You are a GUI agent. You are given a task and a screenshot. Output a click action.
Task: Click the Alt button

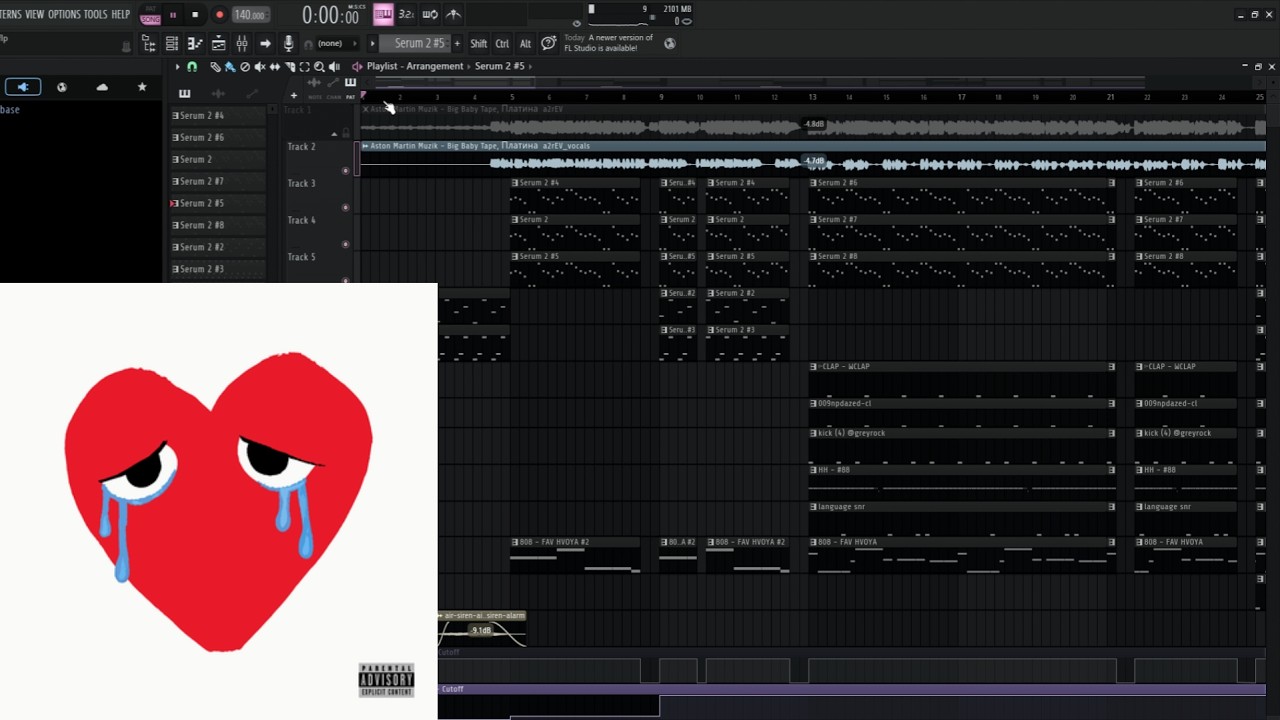[525, 43]
